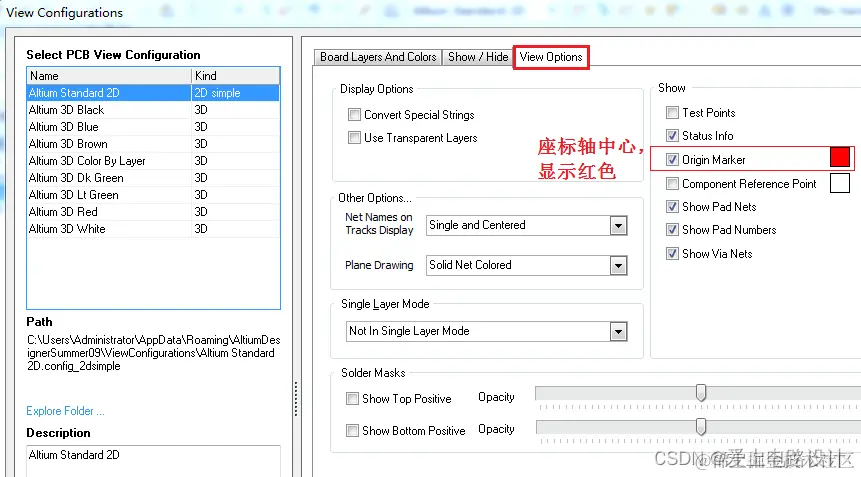
Task: Select Altium 3D Black configuration
Action: click(x=153, y=110)
